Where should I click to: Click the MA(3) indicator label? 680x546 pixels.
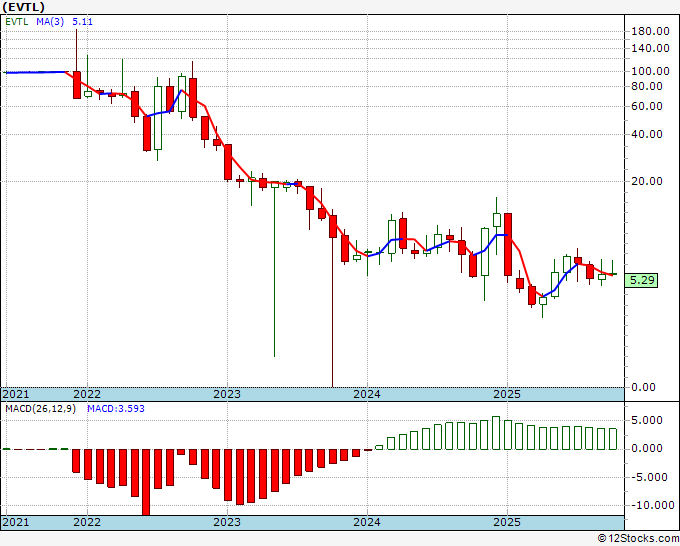point(50,21)
